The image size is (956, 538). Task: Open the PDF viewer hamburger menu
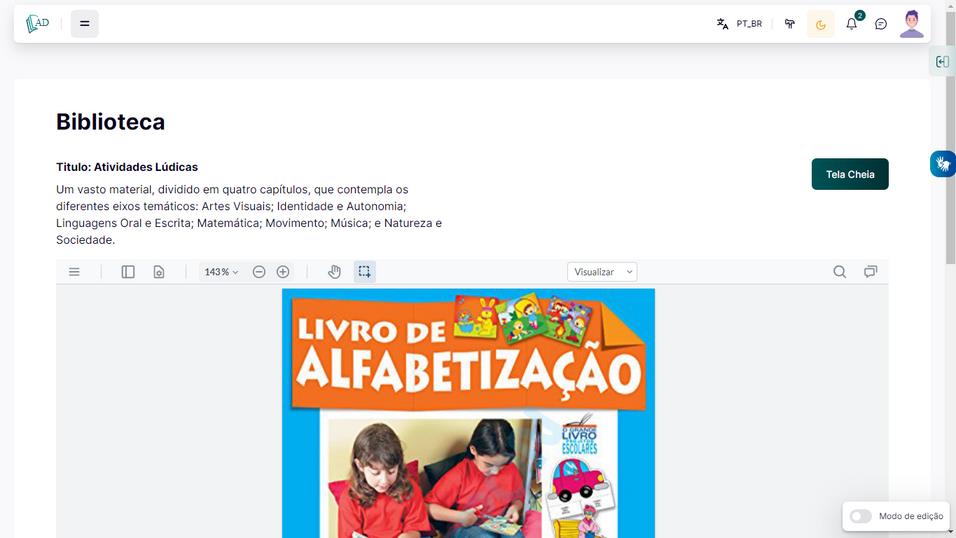click(74, 272)
